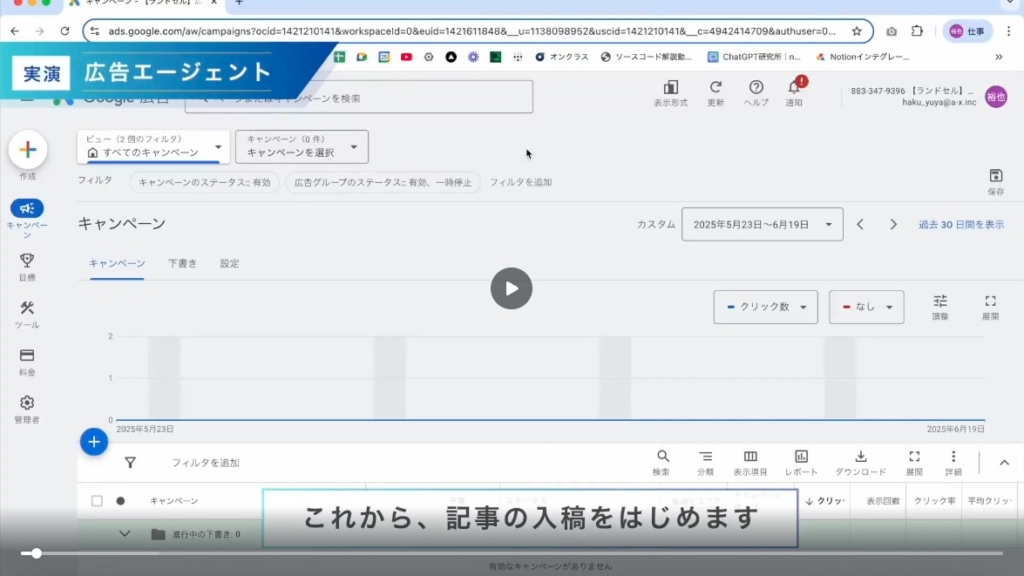Click the download icon in table toolbar
Image resolution: width=1024 pixels, height=576 pixels.
pyautogui.click(x=860, y=457)
